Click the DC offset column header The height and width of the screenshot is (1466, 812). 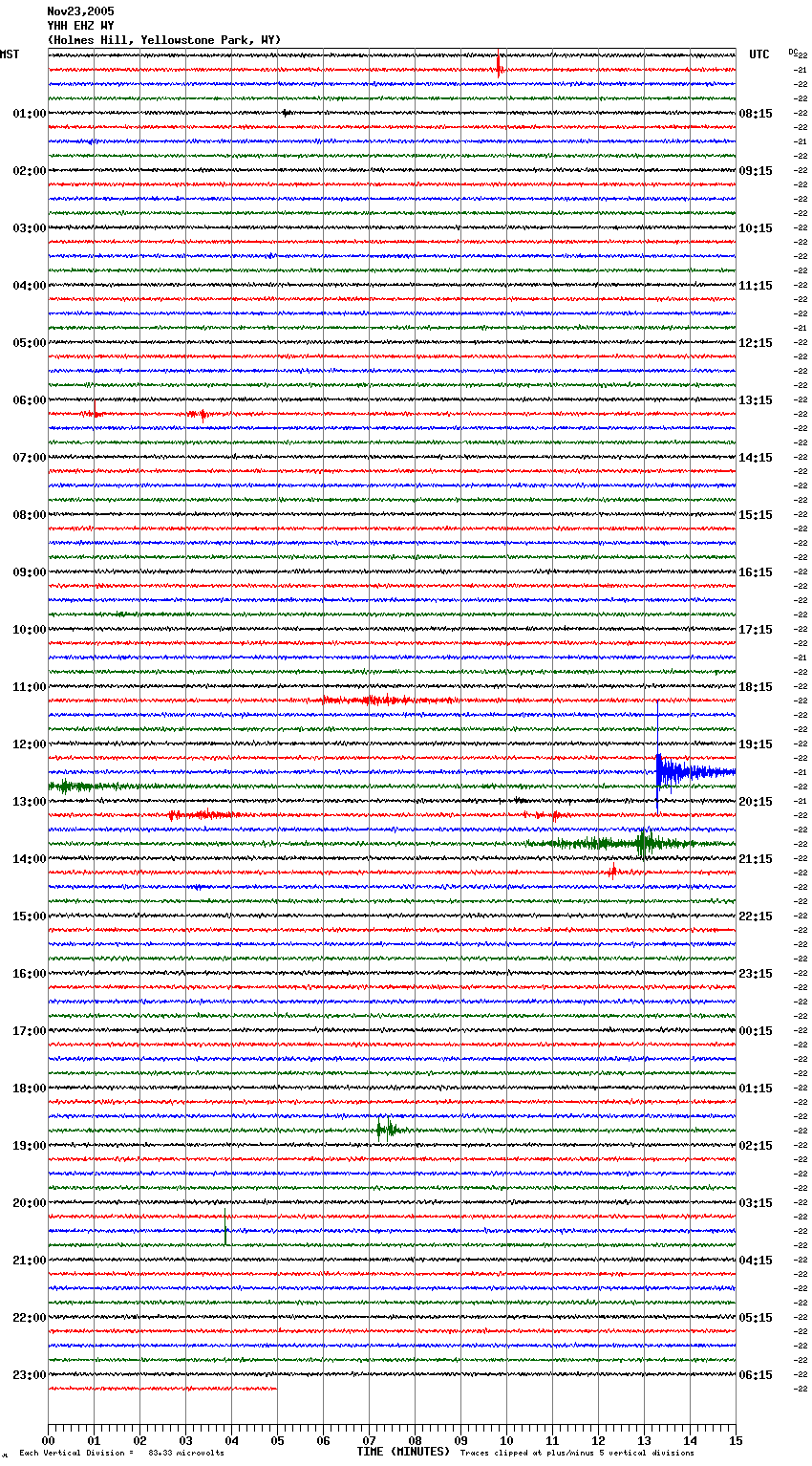click(792, 53)
